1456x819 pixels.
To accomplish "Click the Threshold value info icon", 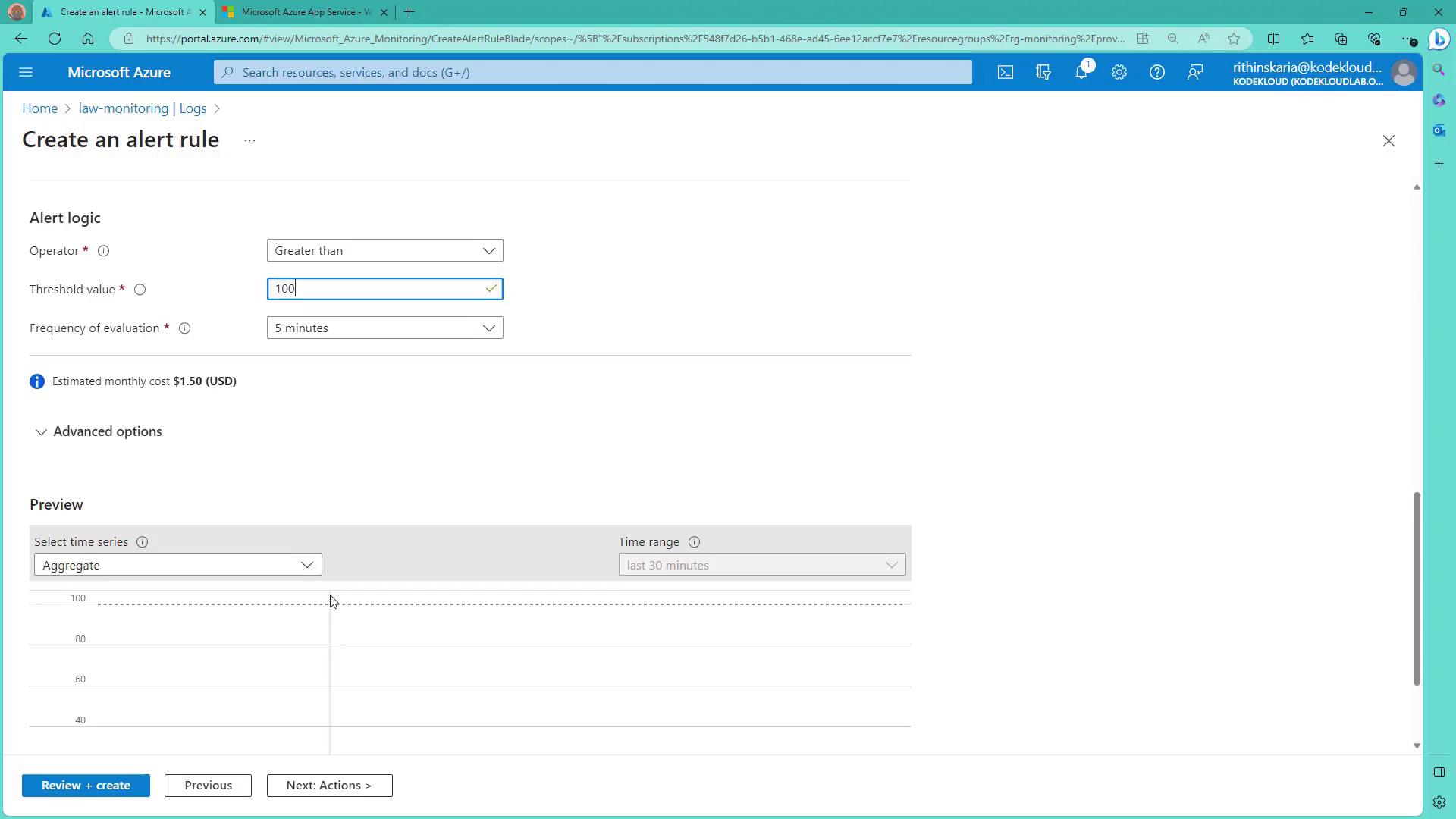I will point(140,290).
